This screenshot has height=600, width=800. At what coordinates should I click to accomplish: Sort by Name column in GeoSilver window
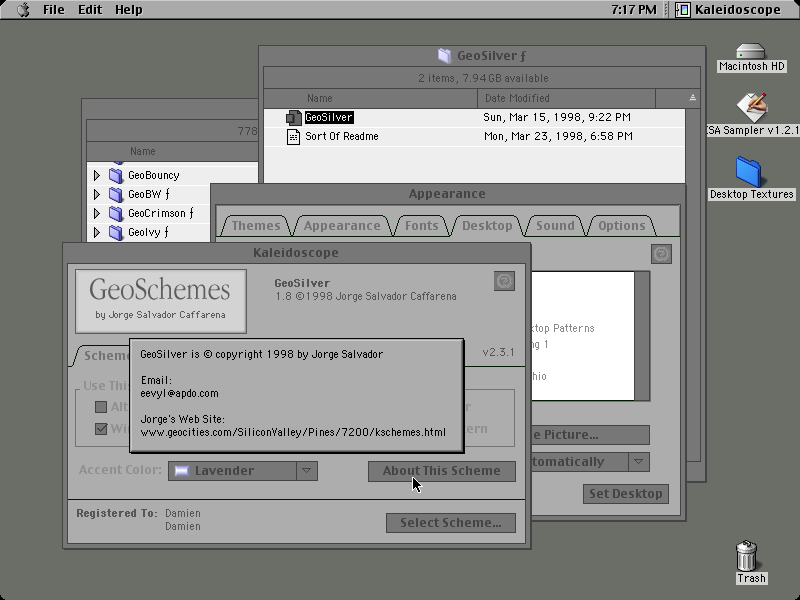pos(371,98)
